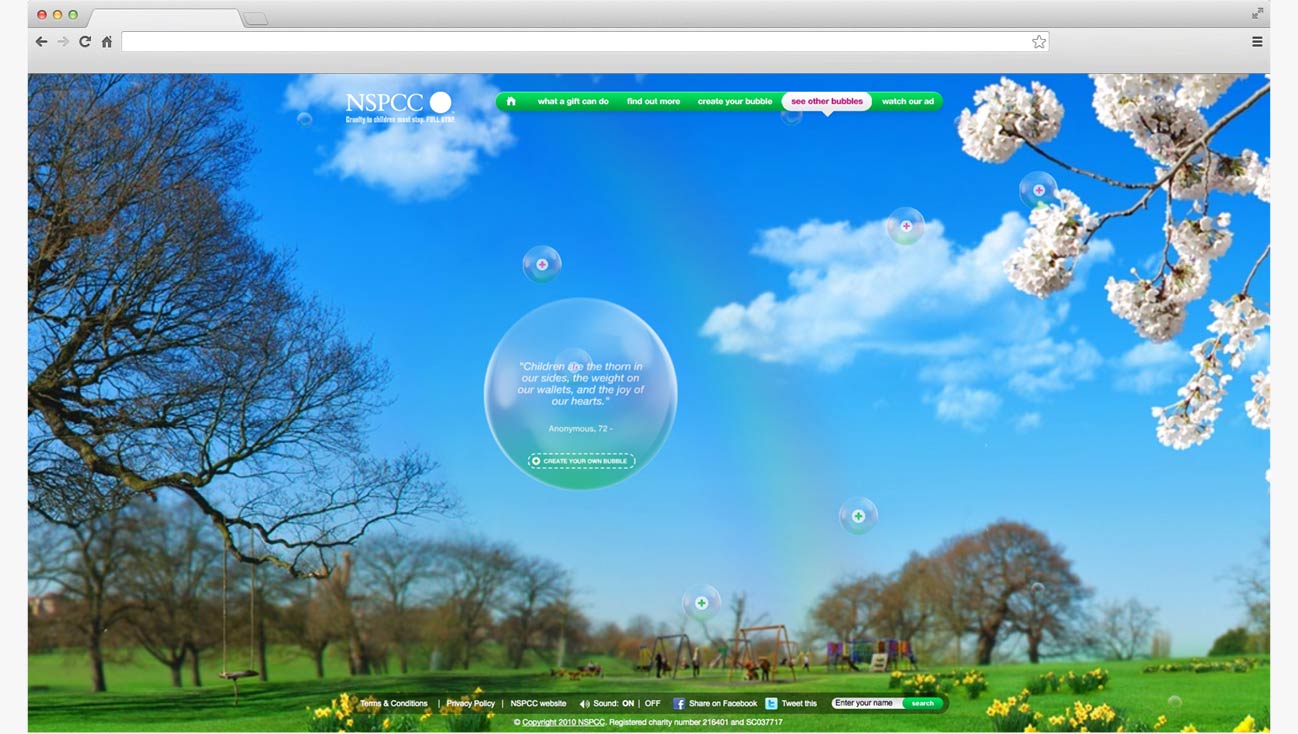Click the 'Children are the thorn' quote text
Viewport: 1298px width, 734px height.
[581, 384]
